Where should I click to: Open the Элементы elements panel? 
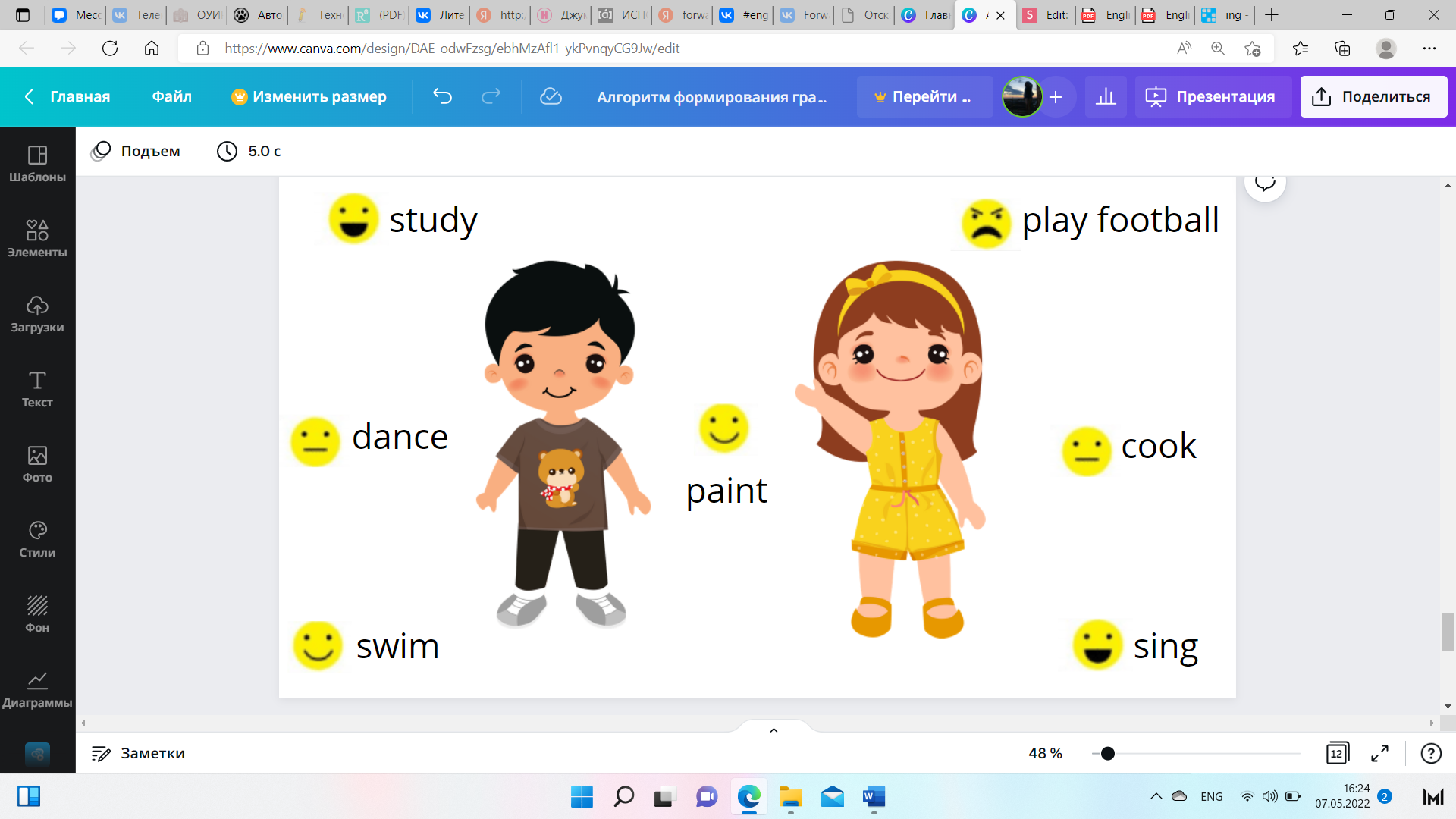[x=37, y=239]
